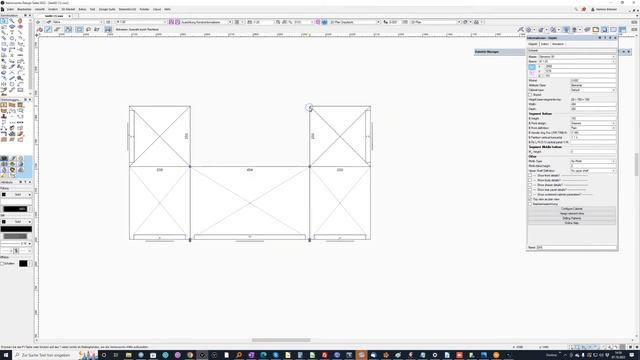Toggle the checkbox below 'Top view as plan view'
Image resolution: width=640 pixels, height=360 pixels.
(x=530, y=204)
